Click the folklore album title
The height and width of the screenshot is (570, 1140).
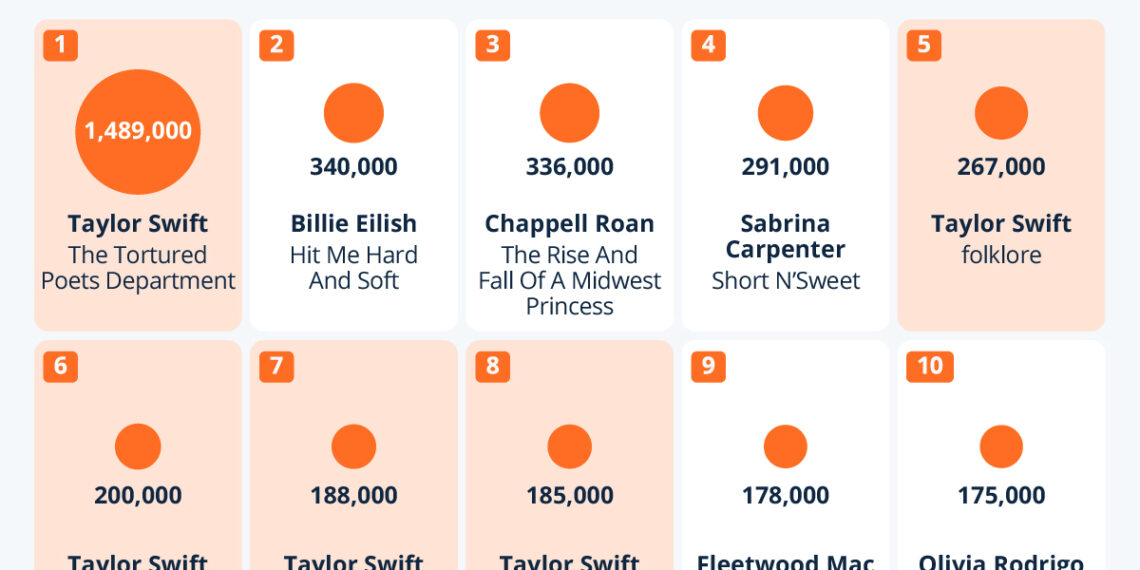(1001, 255)
